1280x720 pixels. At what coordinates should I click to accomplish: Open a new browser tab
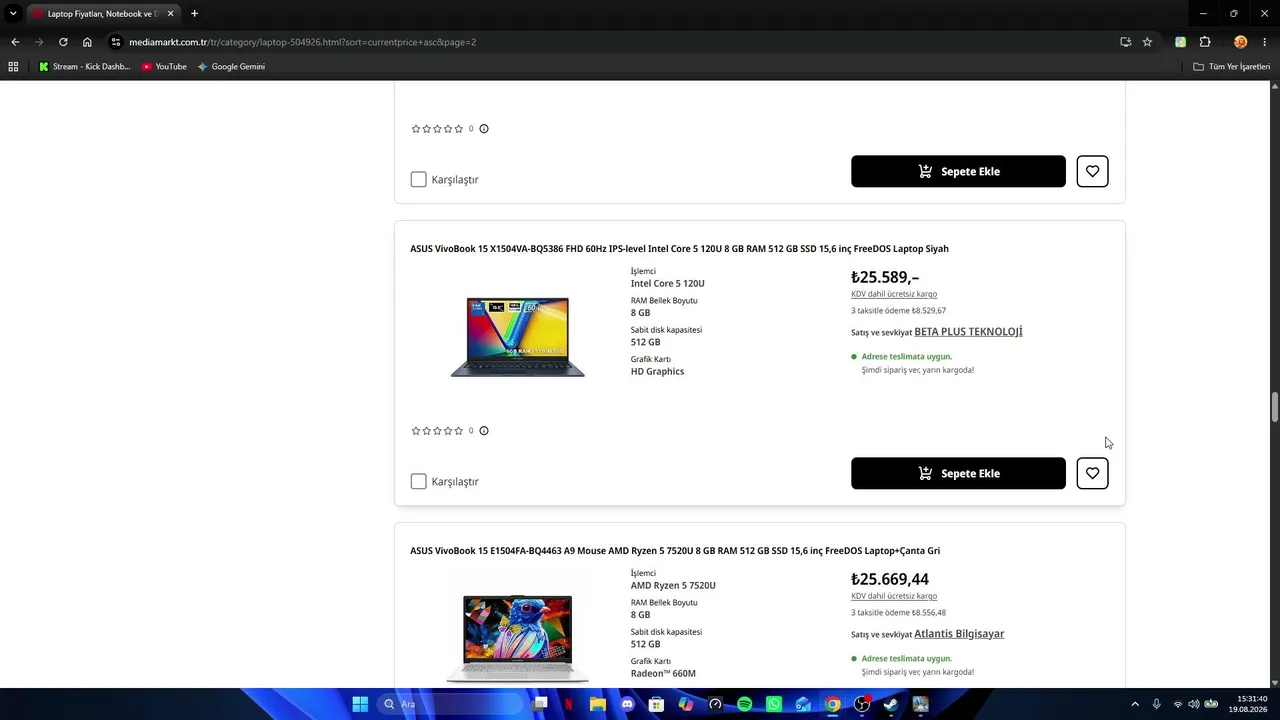[194, 14]
